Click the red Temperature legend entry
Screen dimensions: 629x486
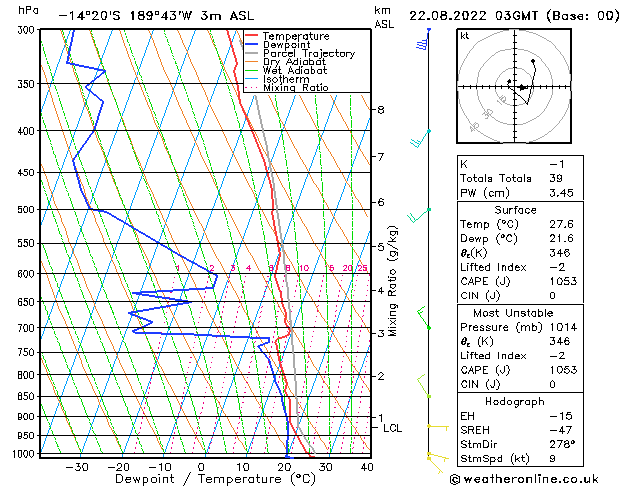pos(287,36)
